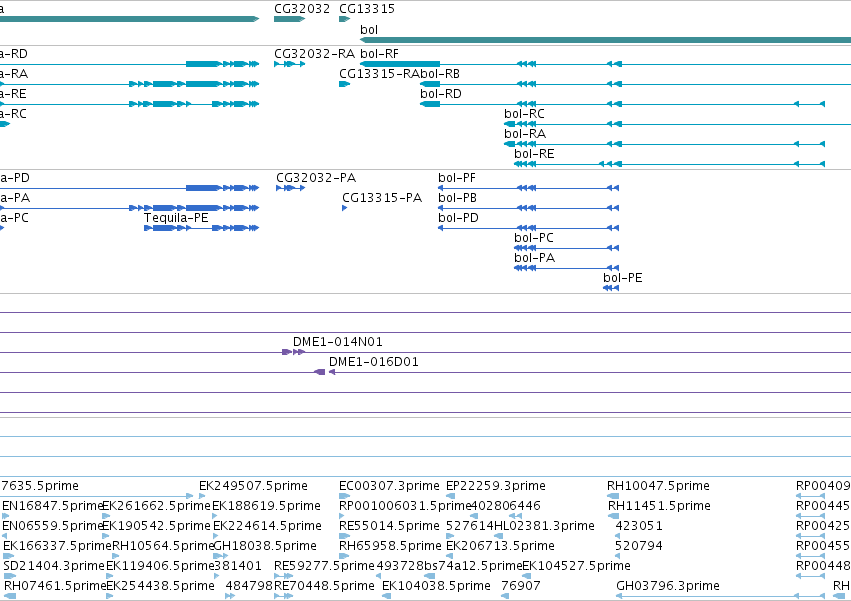Click the HL02381.3prime EST label
Image resolution: width=851 pixels, height=601 pixels.
[x=544, y=526]
